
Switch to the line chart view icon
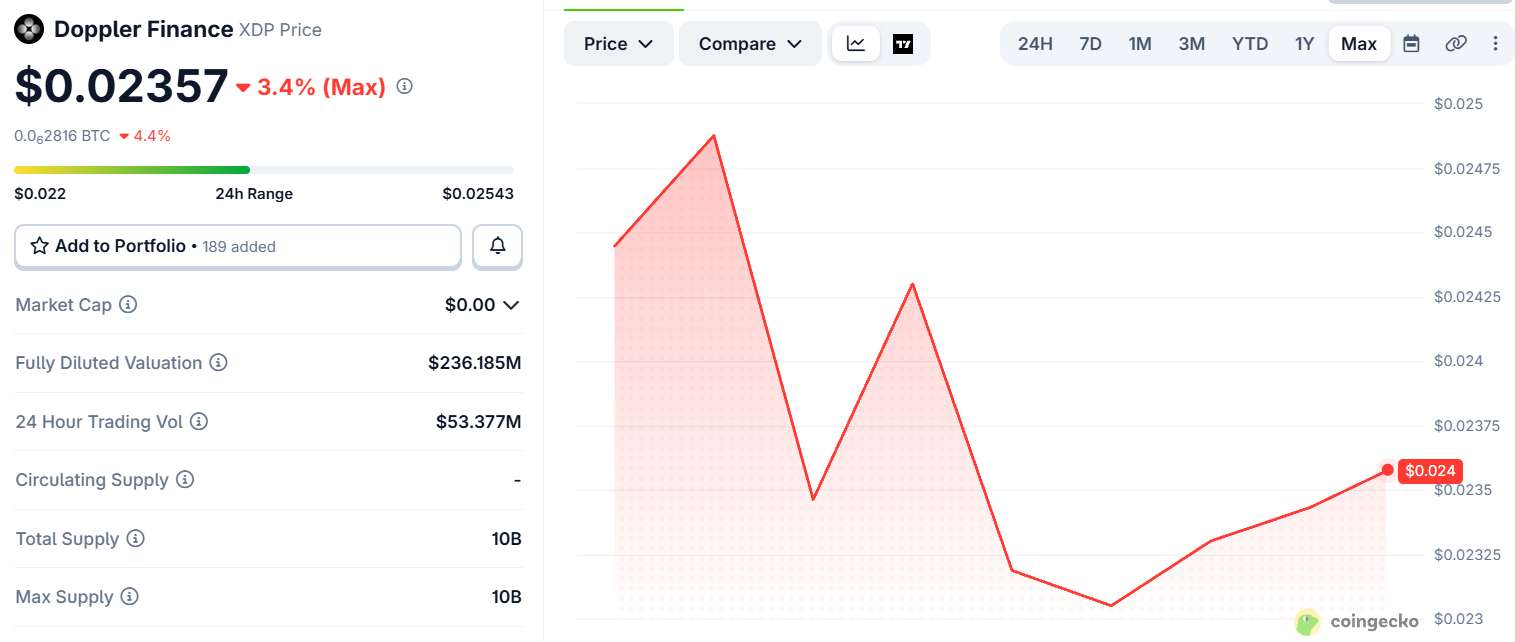click(856, 44)
